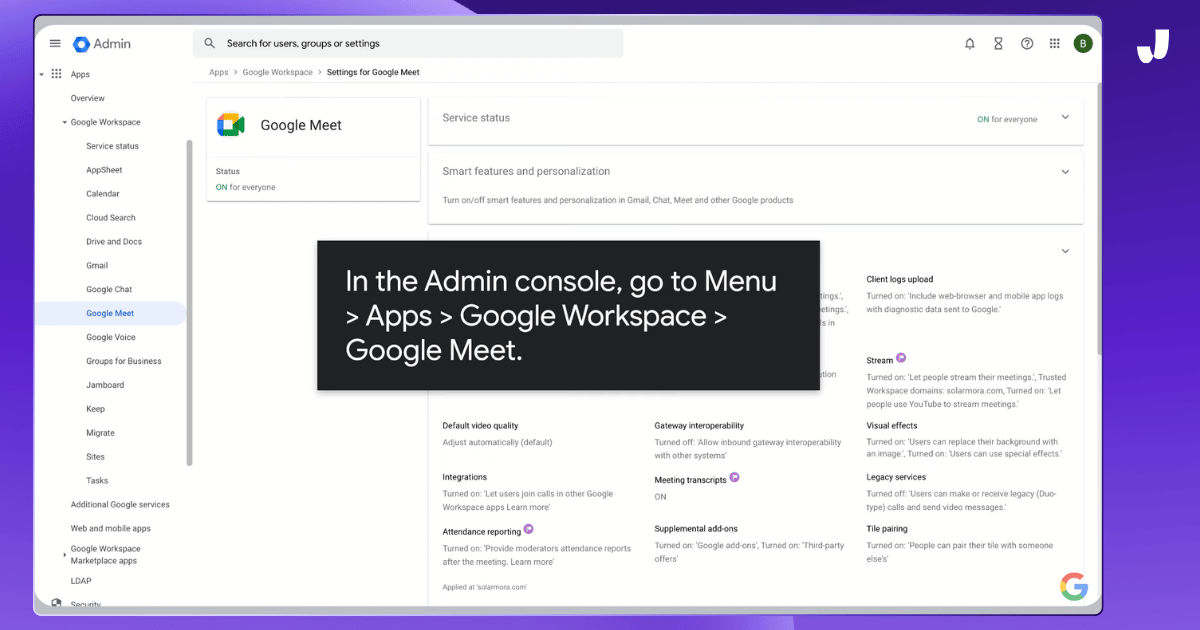1200x630 pixels.
Task: Click the purple badge beside Stream
Action: point(901,358)
